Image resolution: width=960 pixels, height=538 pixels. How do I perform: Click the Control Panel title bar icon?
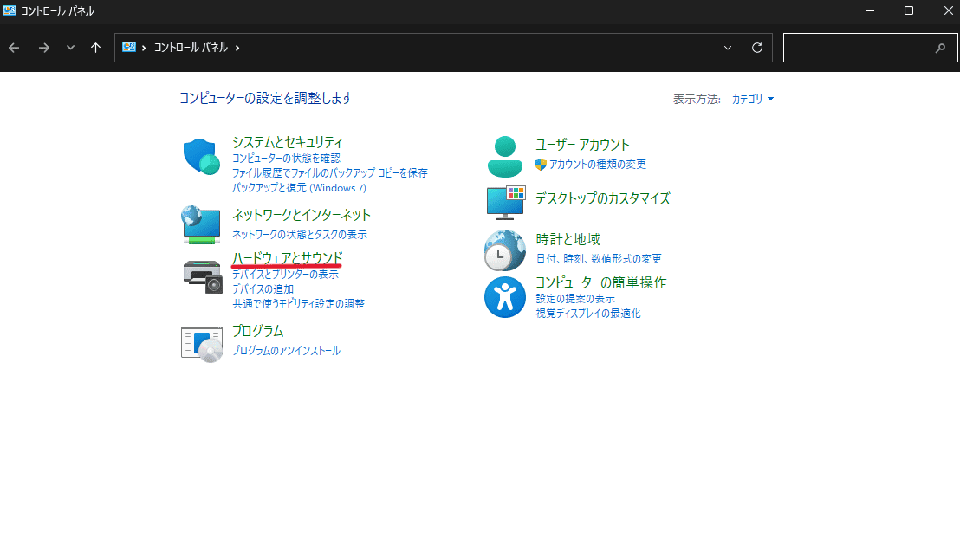[9, 10]
